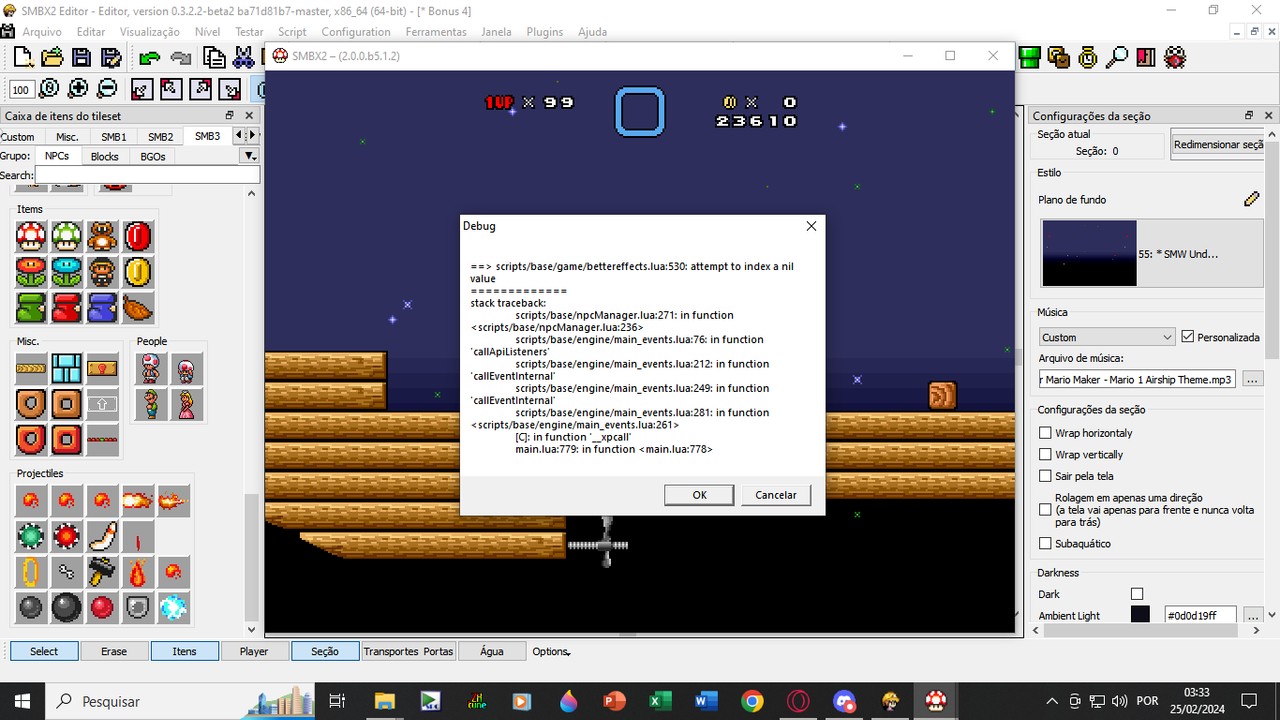Switch to the SMB1 tileset tab
The width and height of the screenshot is (1280, 720).
(x=114, y=137)
